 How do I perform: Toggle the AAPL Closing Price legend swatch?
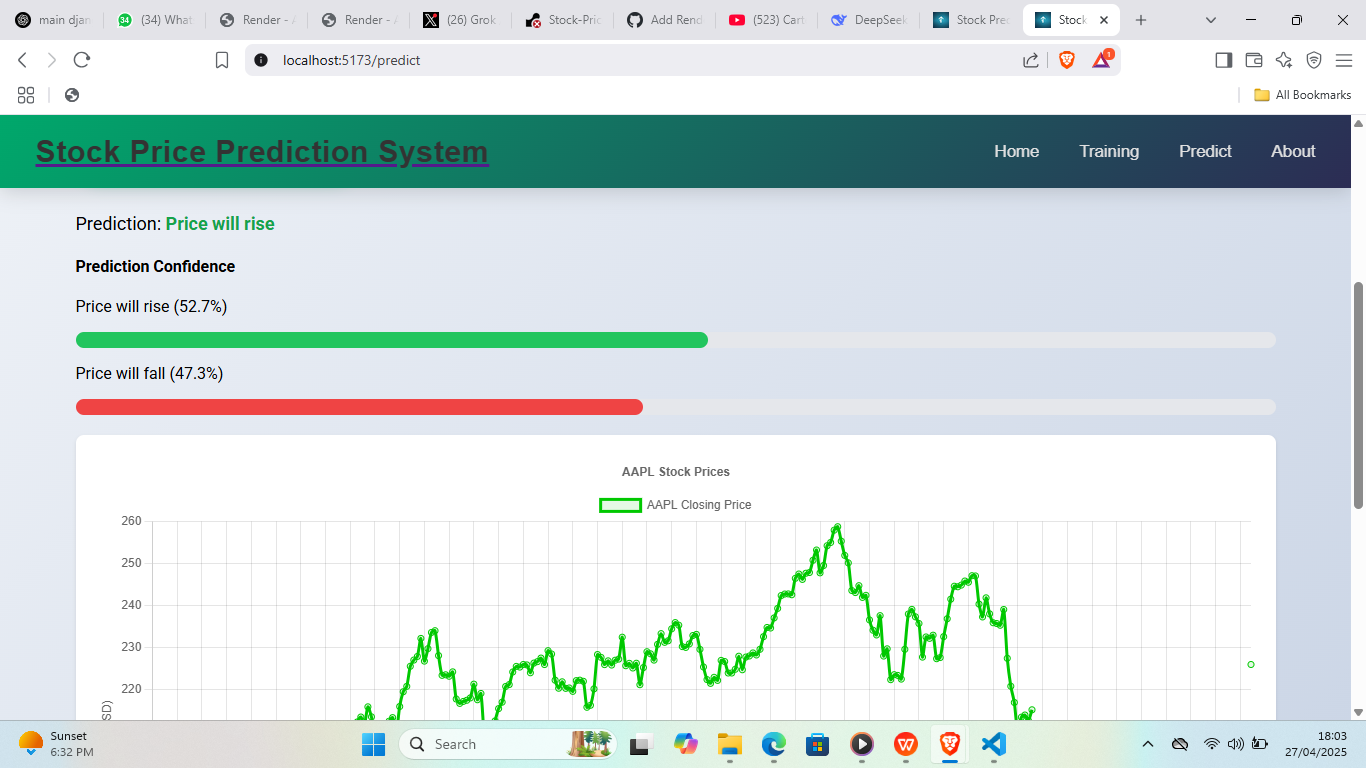tap(620, 505)
